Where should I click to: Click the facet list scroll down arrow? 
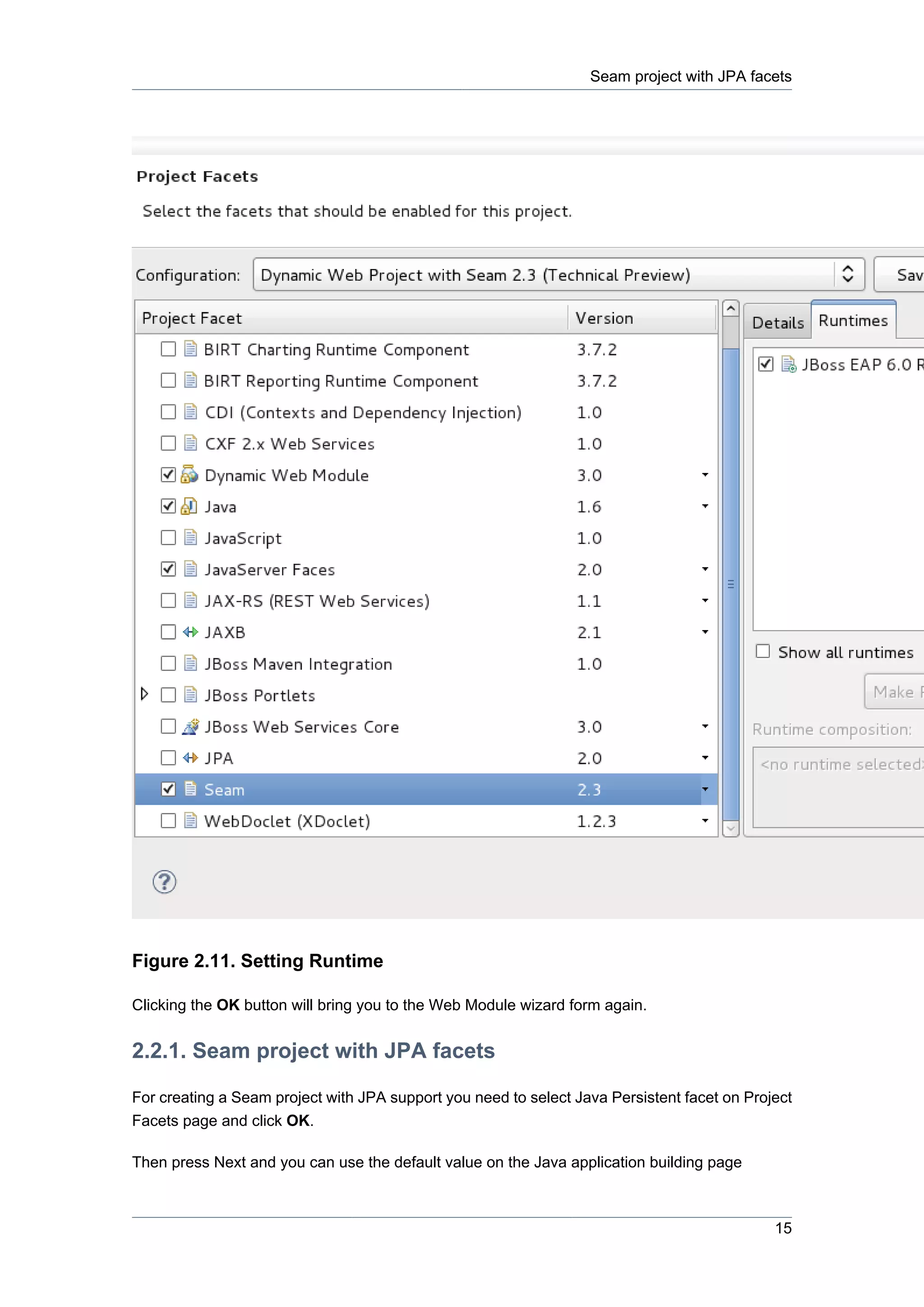(730, 829)
